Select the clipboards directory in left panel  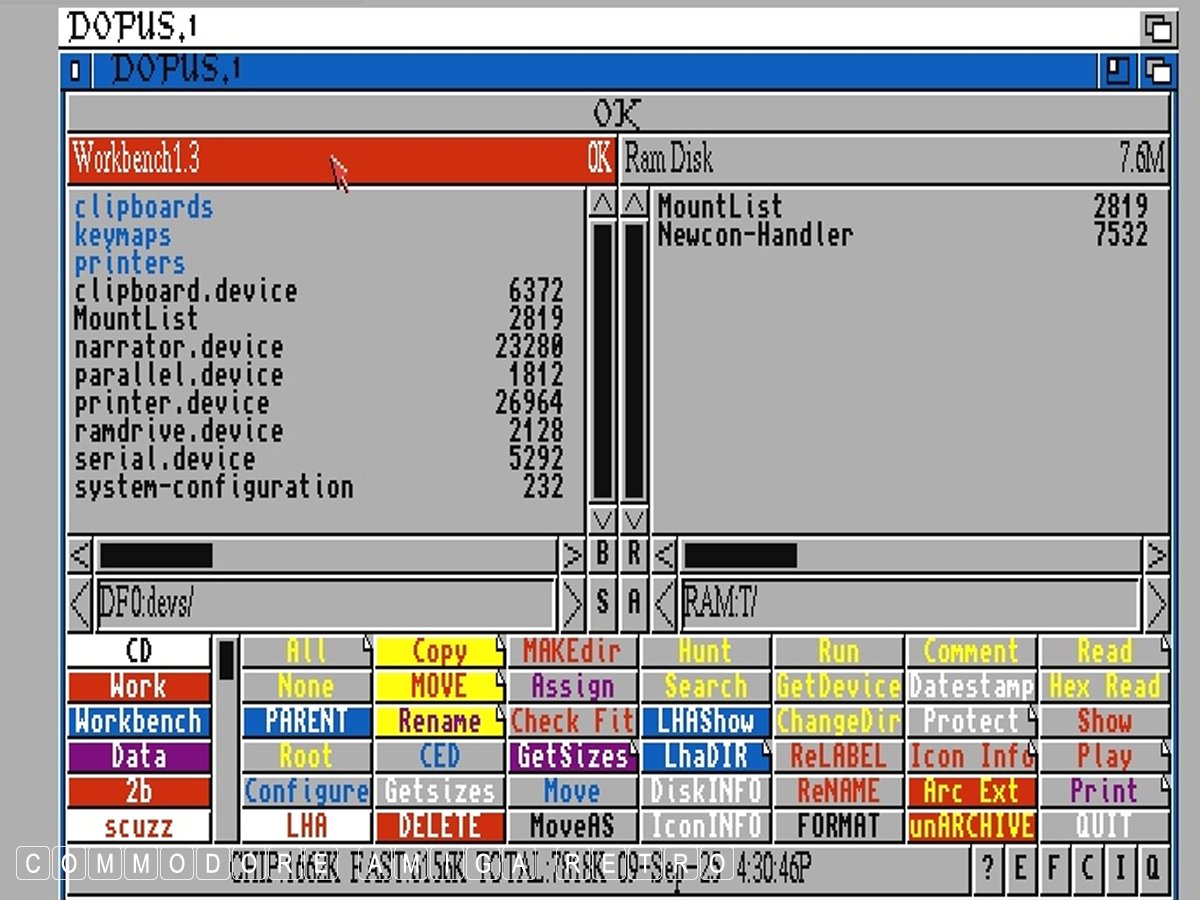(x=144, y=208)
